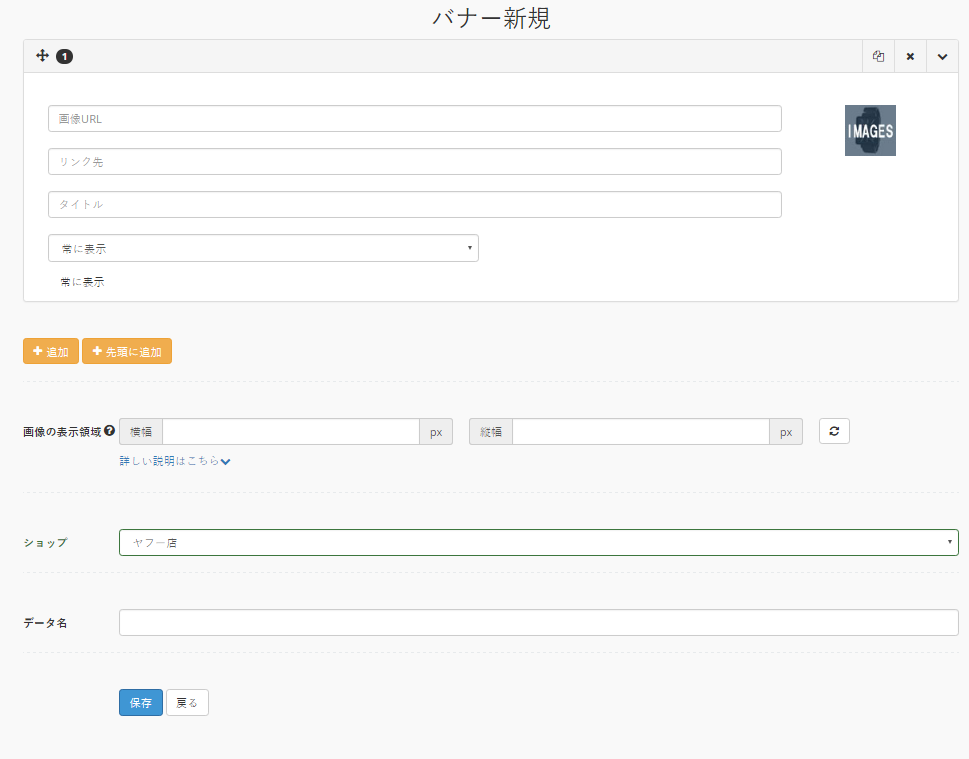Open the ショップ dropdown showing ヤフー店

click(538, 542)
